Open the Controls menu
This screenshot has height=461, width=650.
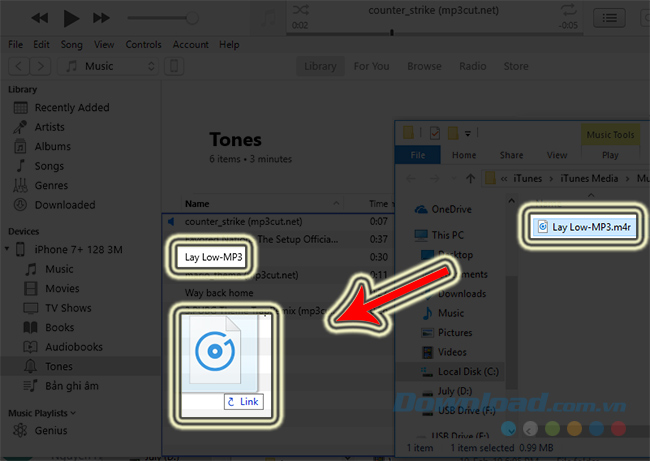click(x=143, y=44)
